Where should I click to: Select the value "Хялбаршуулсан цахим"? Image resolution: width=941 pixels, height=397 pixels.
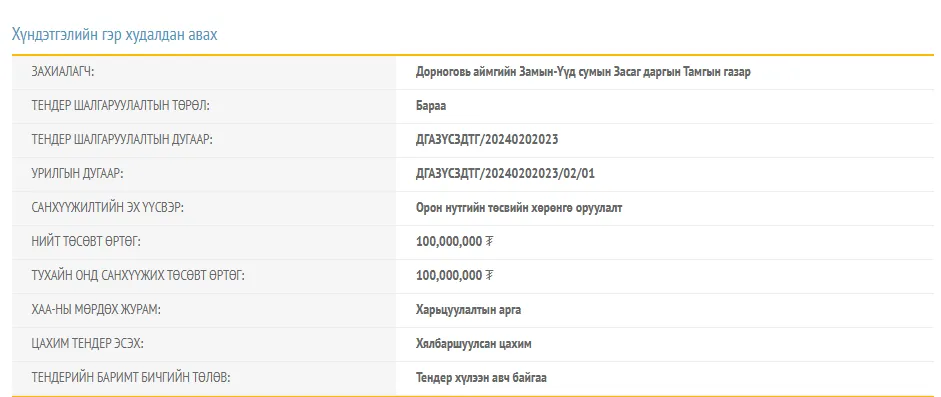point(474,344)
